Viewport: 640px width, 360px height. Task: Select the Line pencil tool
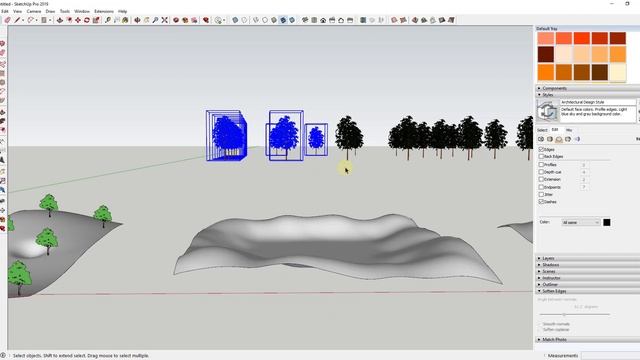[17, 20]
